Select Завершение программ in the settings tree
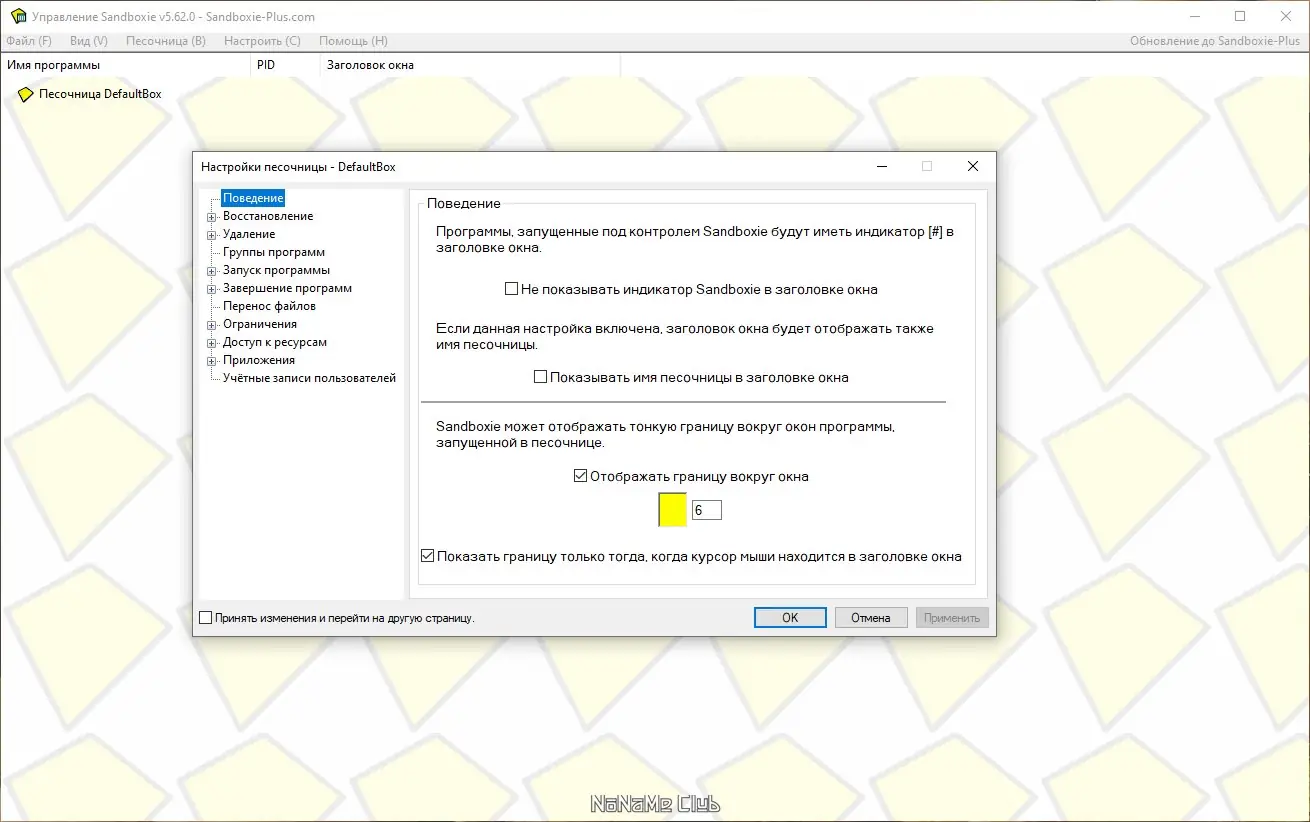This screenshot has height=822, width=1310. (287, 288)
